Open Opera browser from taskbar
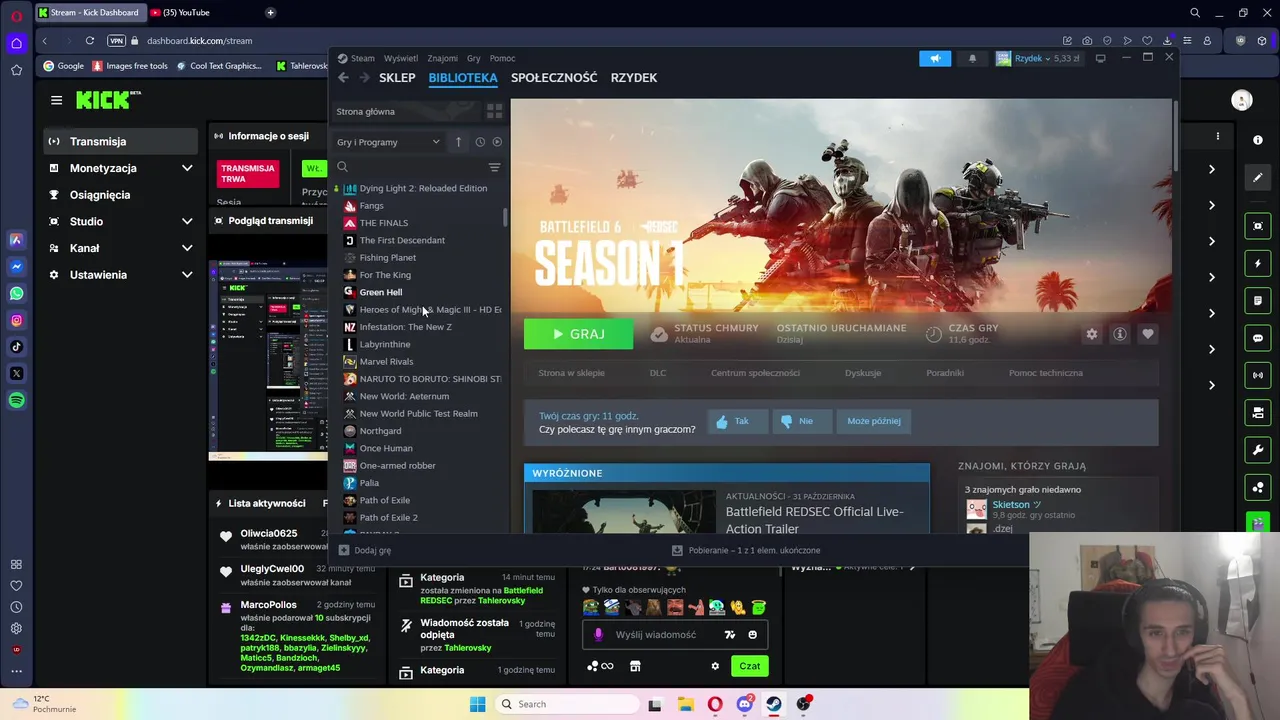1280x720 pixels. click(x=714, y=704)
